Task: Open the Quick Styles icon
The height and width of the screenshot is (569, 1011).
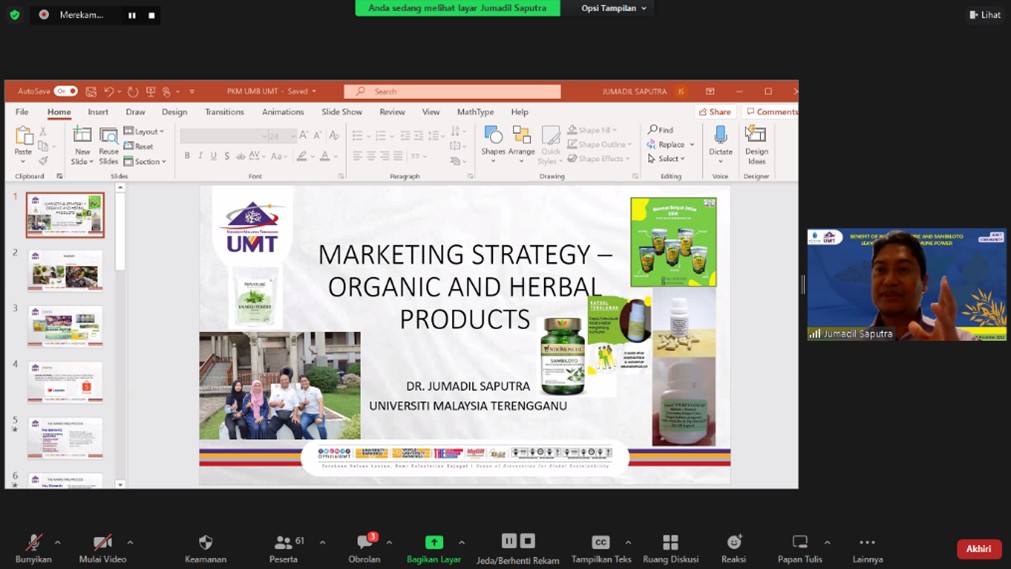Action: (551, 135)
